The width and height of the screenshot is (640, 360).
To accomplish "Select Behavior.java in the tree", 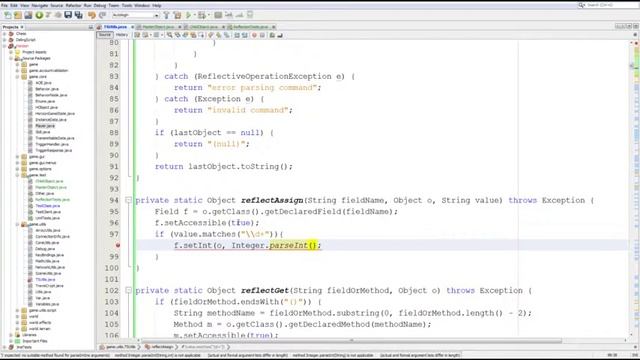I will [x=47, y=89].
